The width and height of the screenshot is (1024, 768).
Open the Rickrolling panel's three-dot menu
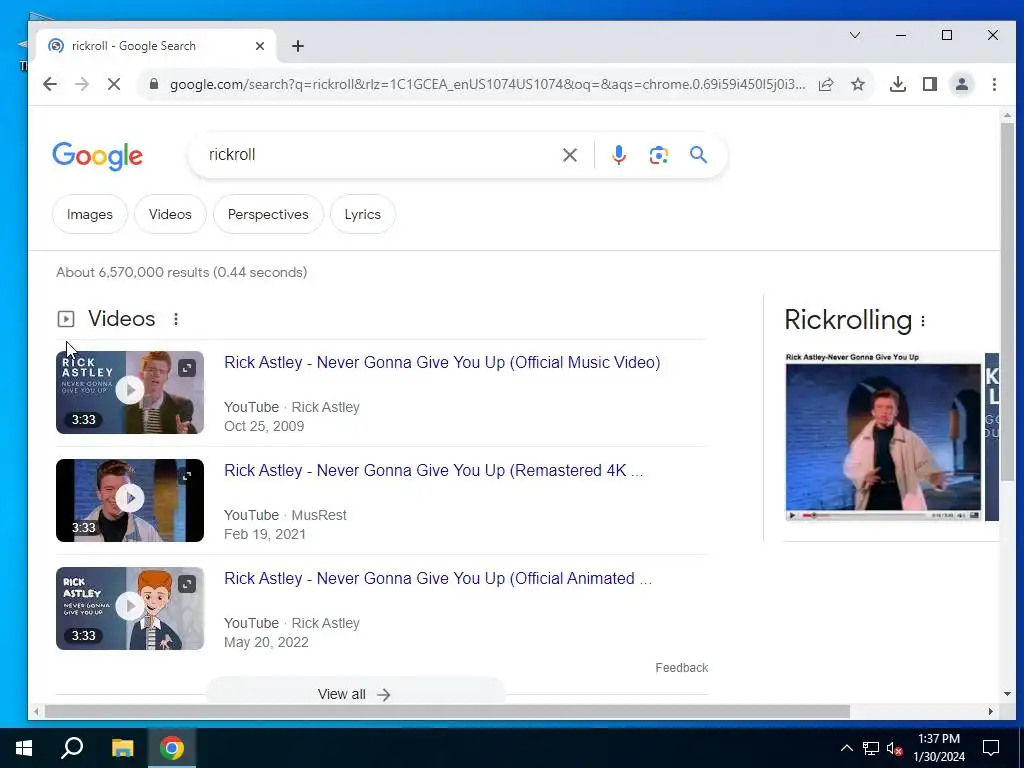pos(923,321)
